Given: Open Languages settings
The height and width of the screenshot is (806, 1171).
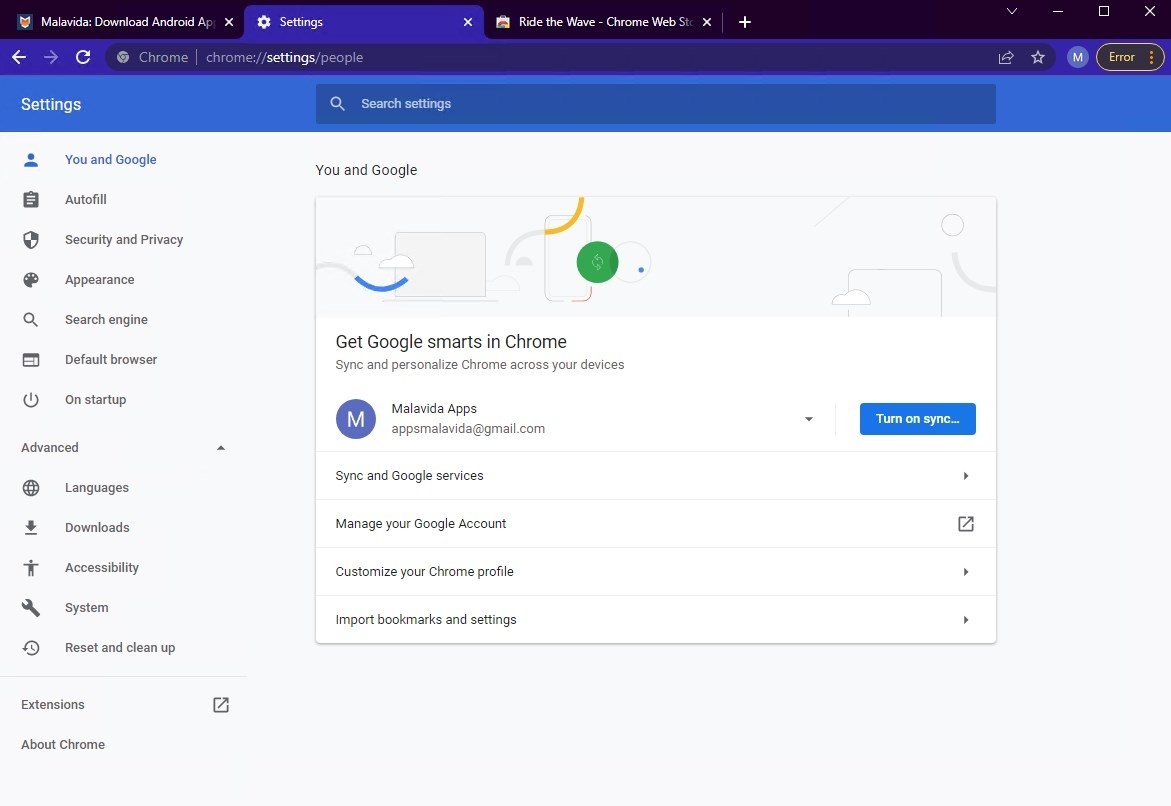Looking at the screenshot, I should (x=97, y=488).
